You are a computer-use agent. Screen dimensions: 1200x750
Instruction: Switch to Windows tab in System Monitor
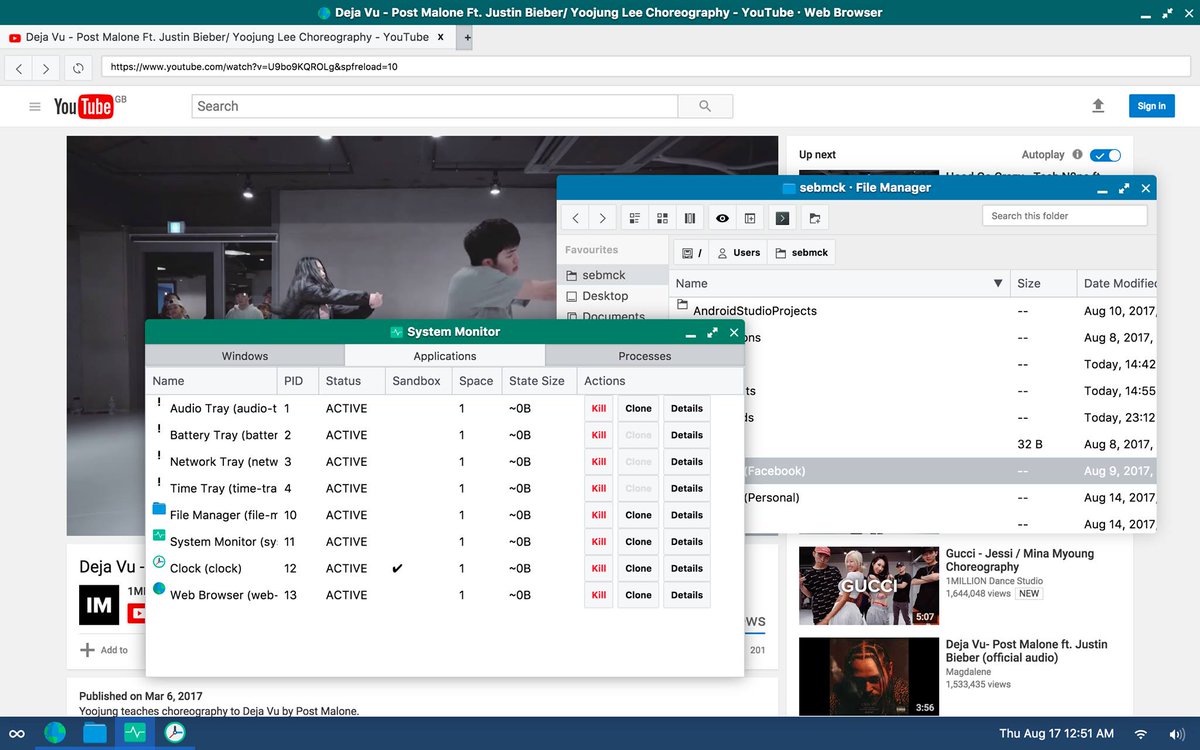245,356
